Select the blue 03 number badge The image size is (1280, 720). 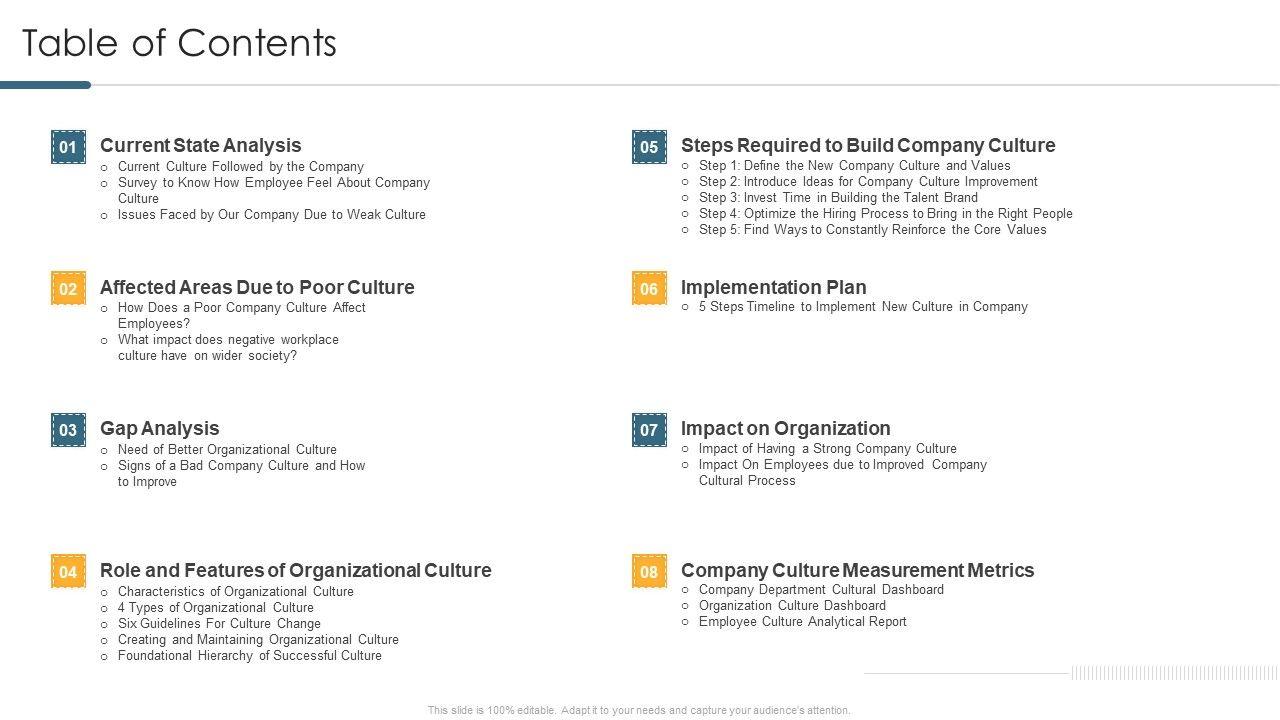pyautogui.click(x=68, y=430)
